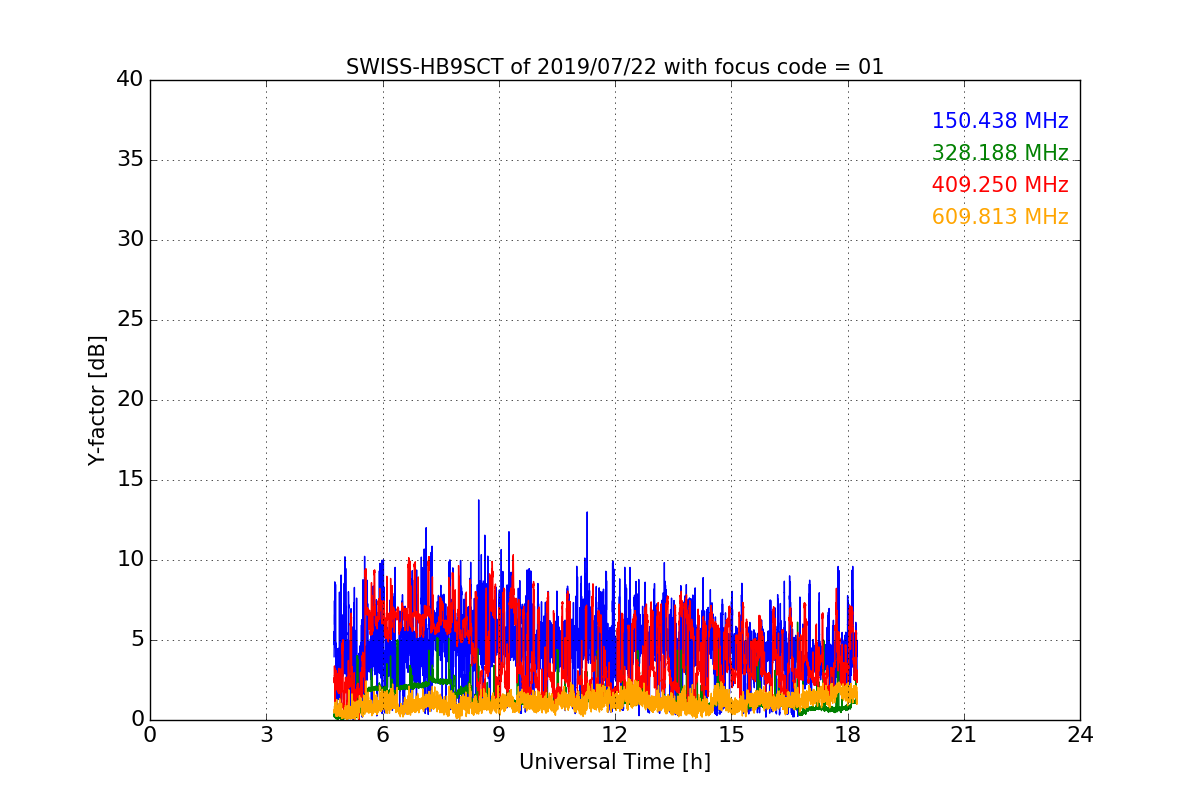Click y-axis tick value 30
The image size is (1200, 800).
(x=130, y=240)
